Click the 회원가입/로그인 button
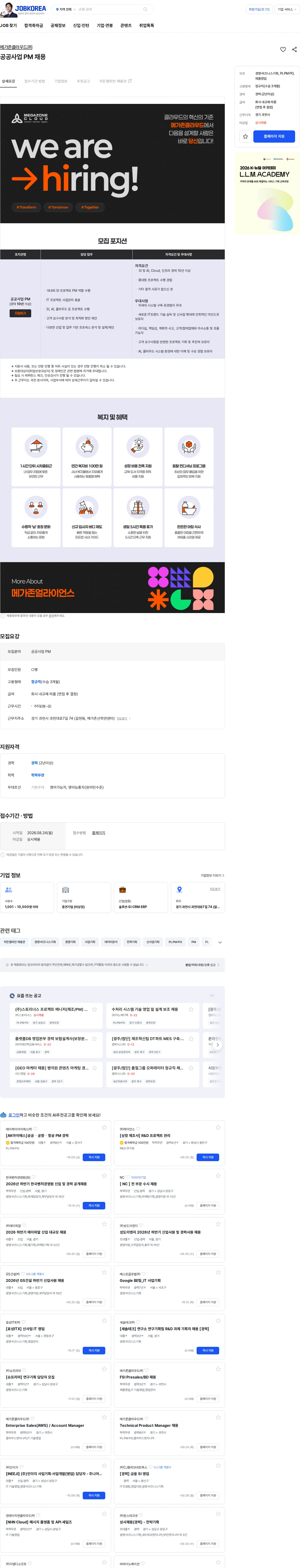The width and height of the screenshot is (300, 1568). (259, 9)
